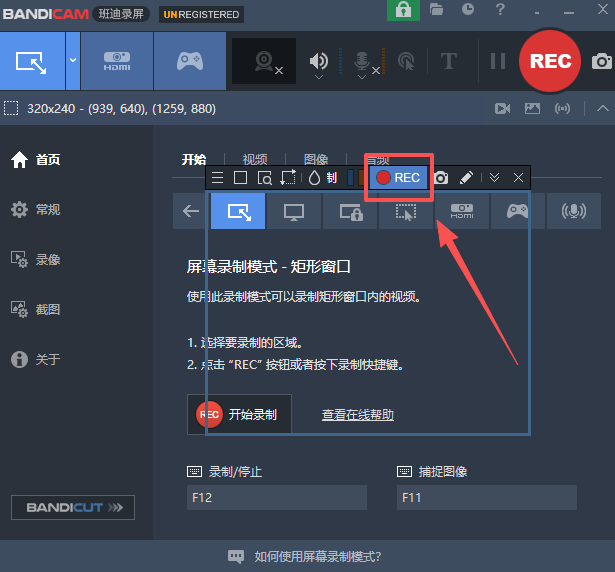The image size is (615, 572).
Task: Select HDMI device recording mode in top toolbar
Action: point(117,61)
